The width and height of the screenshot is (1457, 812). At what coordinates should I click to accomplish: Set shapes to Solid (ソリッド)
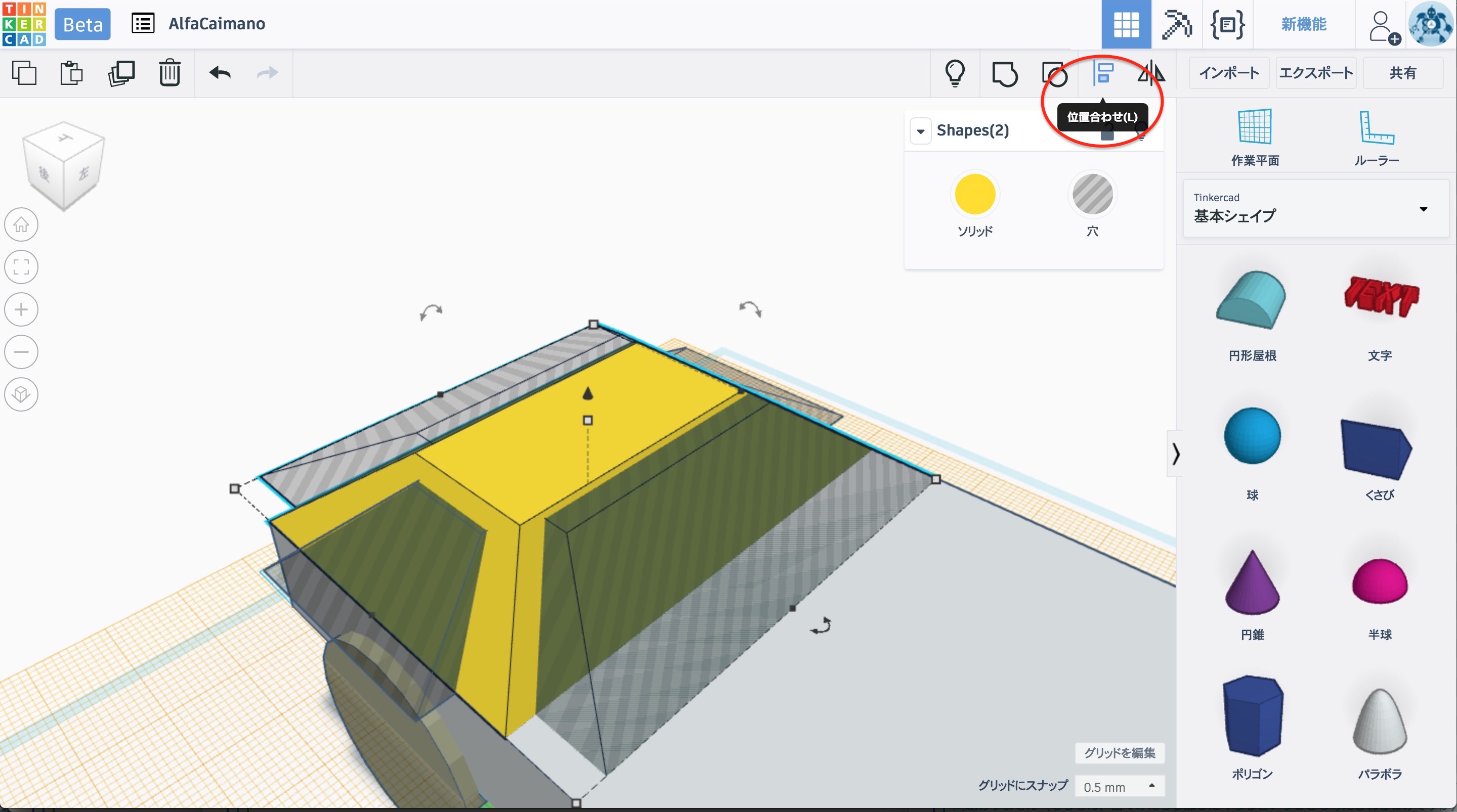[x=974, y=194]
